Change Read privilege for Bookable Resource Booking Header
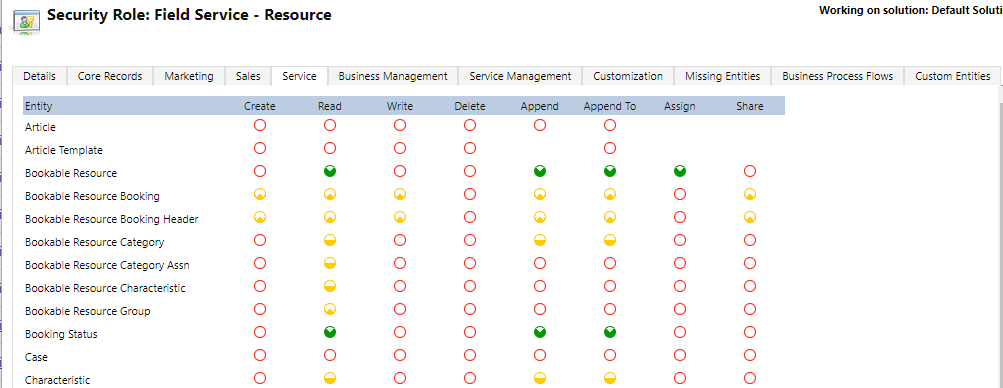Viewport: 1003px width, 388px height. 330,217
